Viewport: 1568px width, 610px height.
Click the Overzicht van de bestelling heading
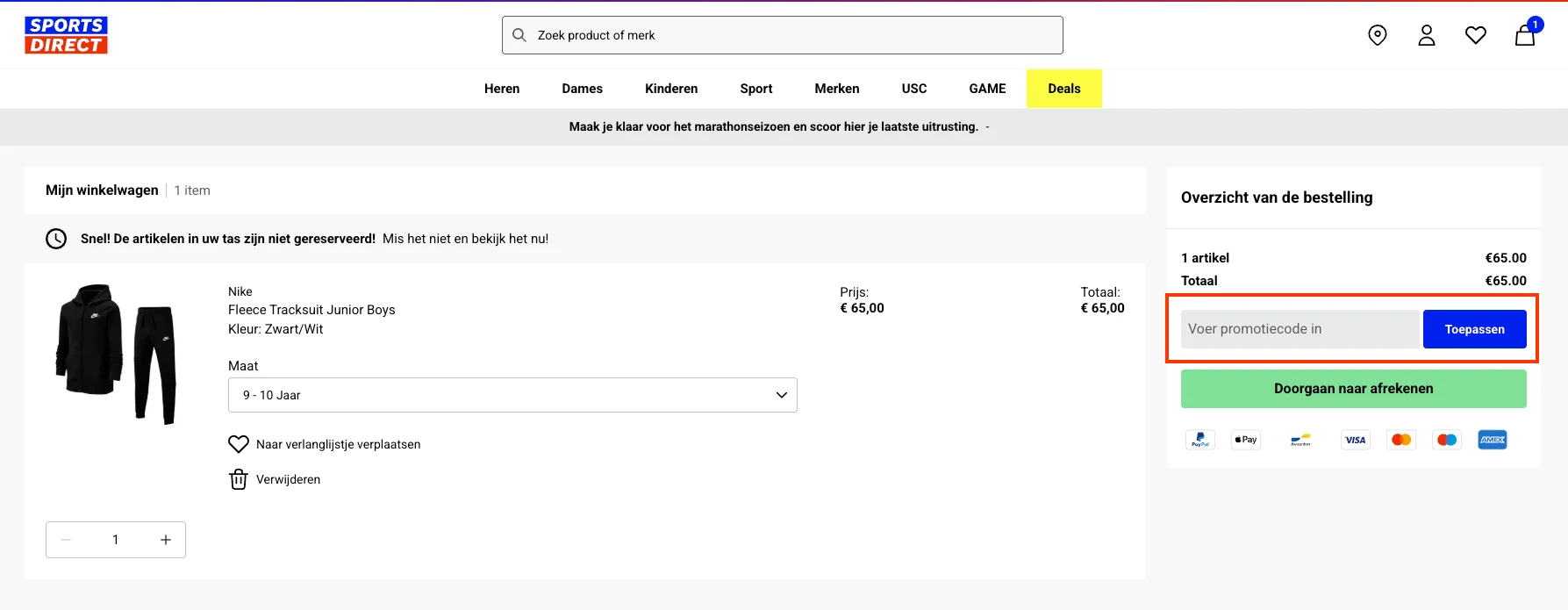[1277, 197]
